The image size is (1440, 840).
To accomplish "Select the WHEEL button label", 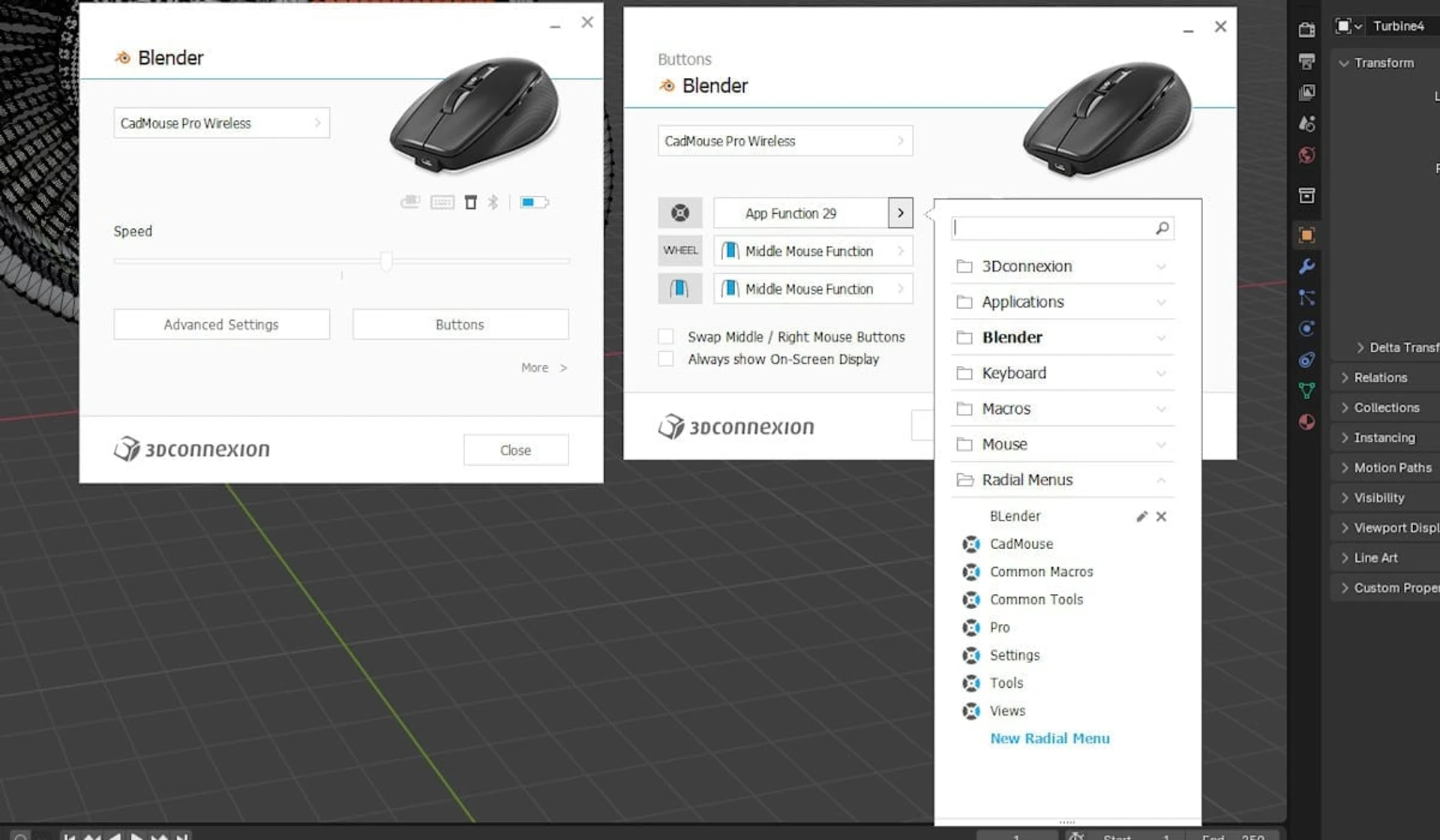I will 680,250.
